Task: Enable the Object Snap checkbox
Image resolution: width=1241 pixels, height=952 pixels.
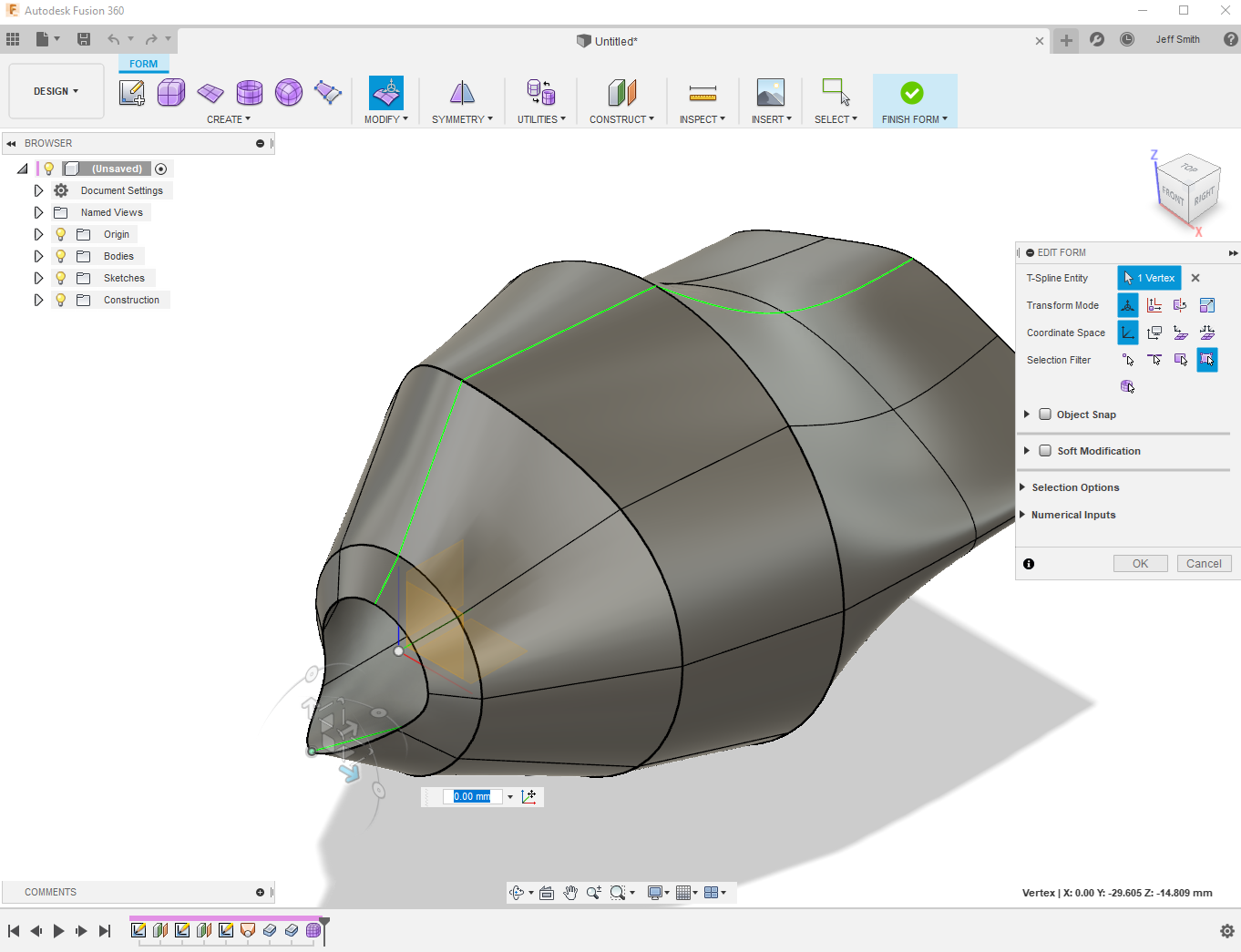Action: pos(1045,415)
